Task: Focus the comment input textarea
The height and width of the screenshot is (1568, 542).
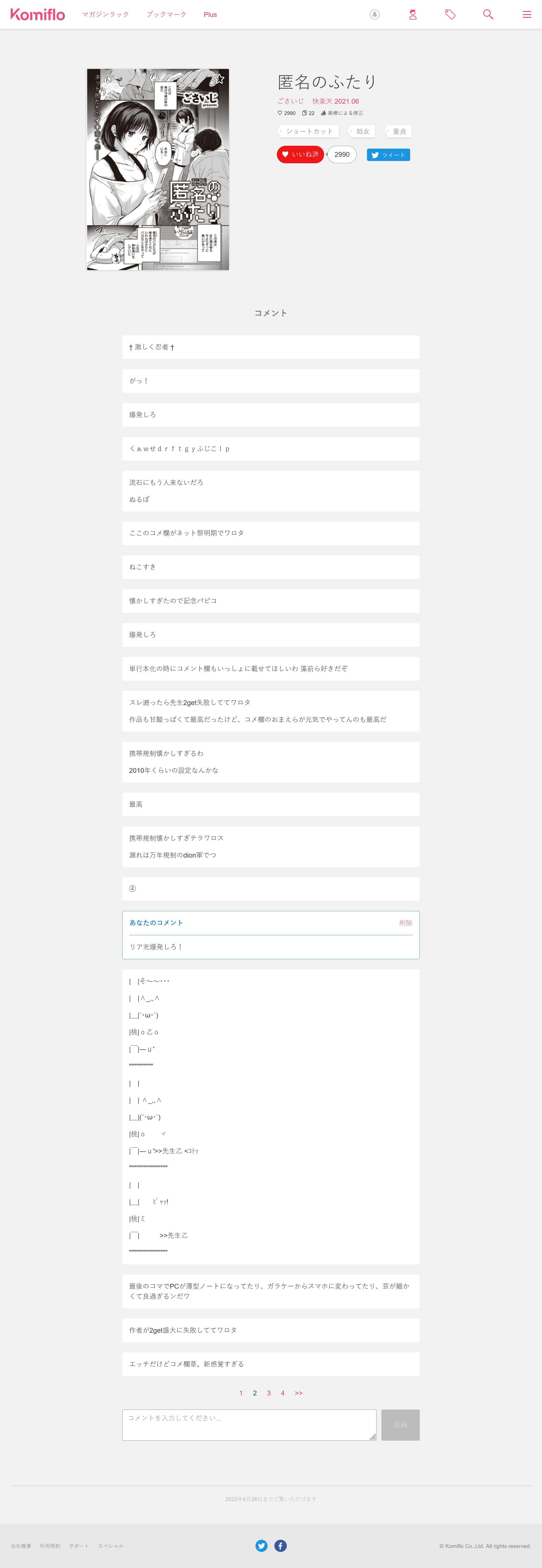Action: point(250,1425)
